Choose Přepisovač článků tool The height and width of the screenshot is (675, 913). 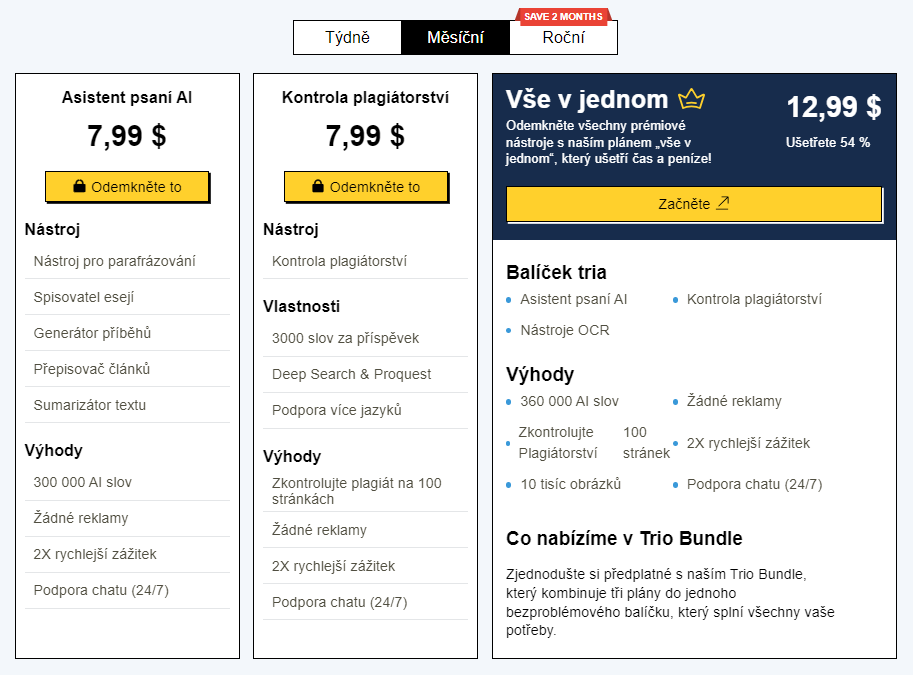click(92, 369)
